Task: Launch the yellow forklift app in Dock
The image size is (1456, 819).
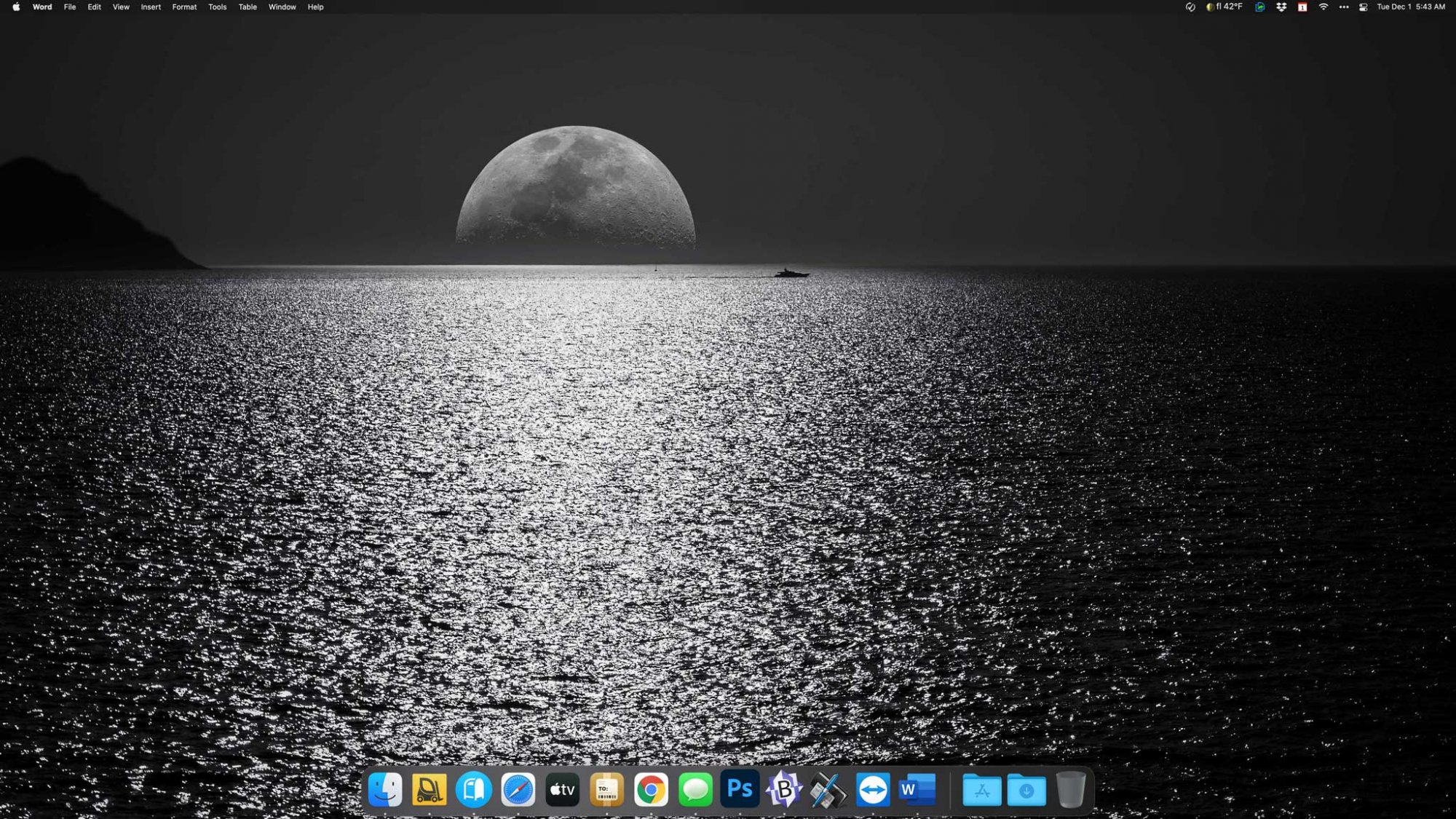Action: (429, 790)
